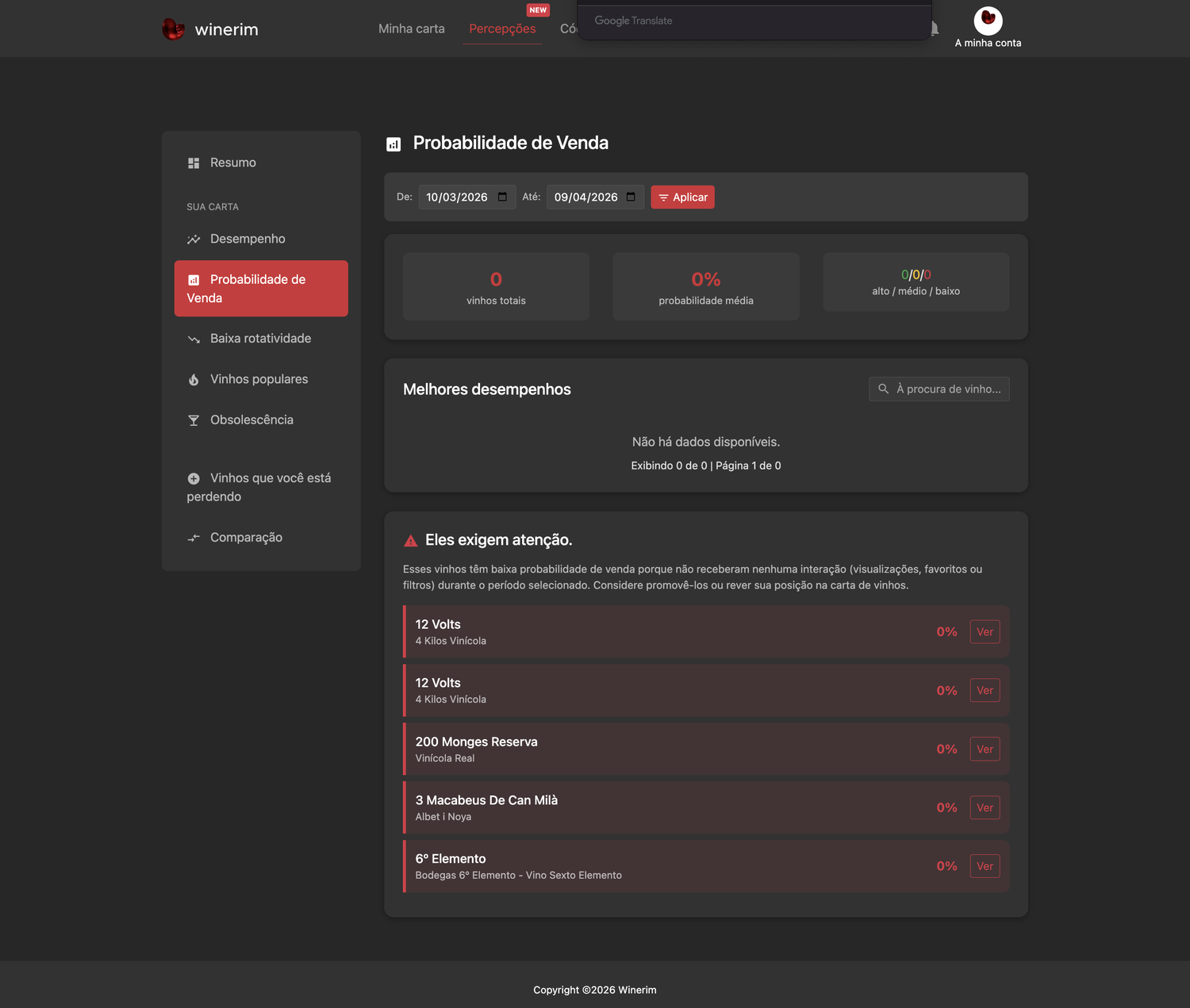Click the Não há dados disponíveis message

pyautogui.click(x=706, y=442)
